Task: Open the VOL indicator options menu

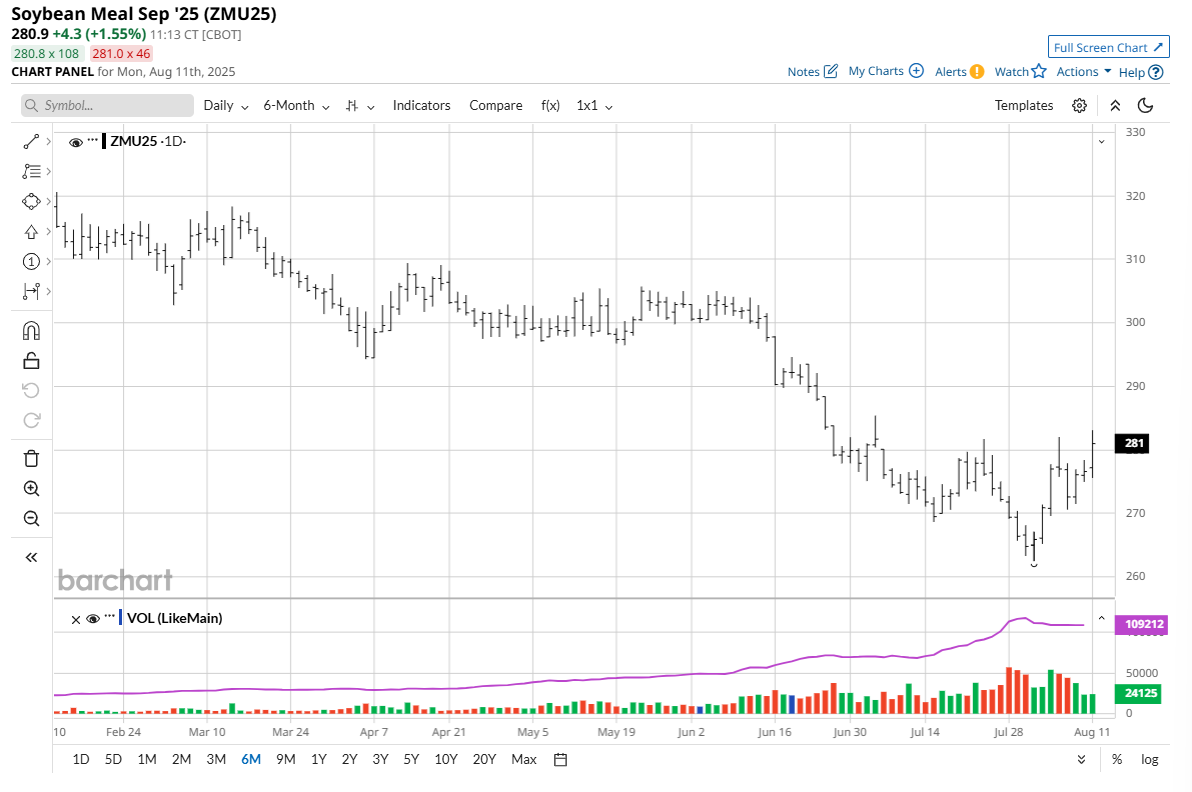Action: coord(110,616)
